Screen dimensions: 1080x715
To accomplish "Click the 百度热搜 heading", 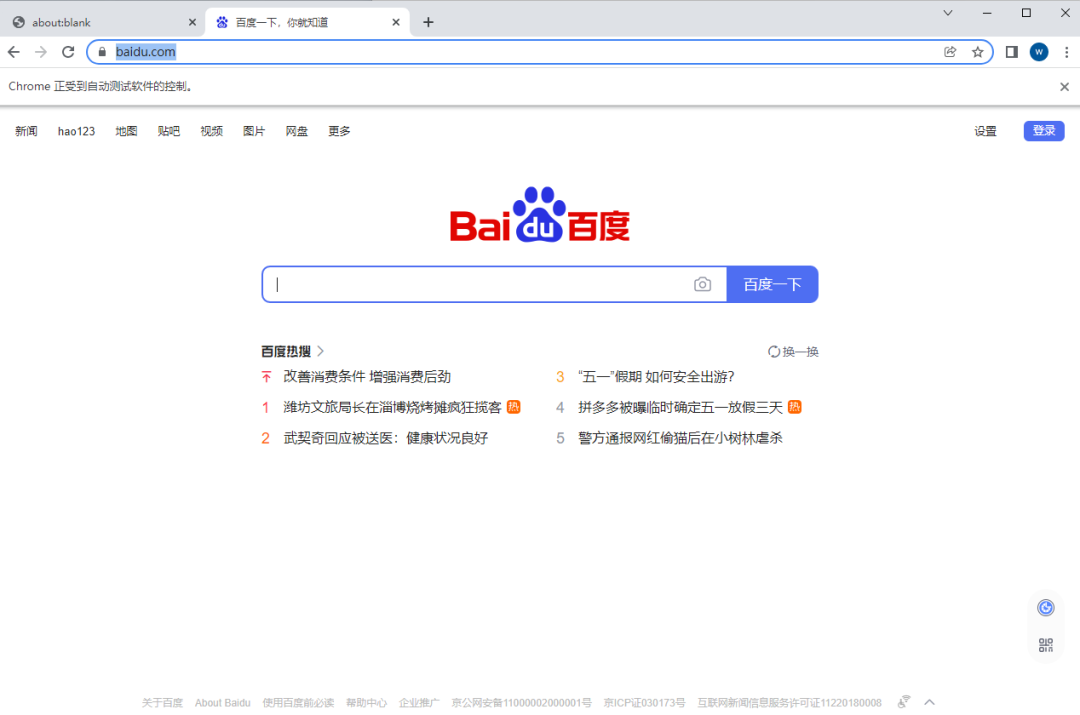I will 286,351.
